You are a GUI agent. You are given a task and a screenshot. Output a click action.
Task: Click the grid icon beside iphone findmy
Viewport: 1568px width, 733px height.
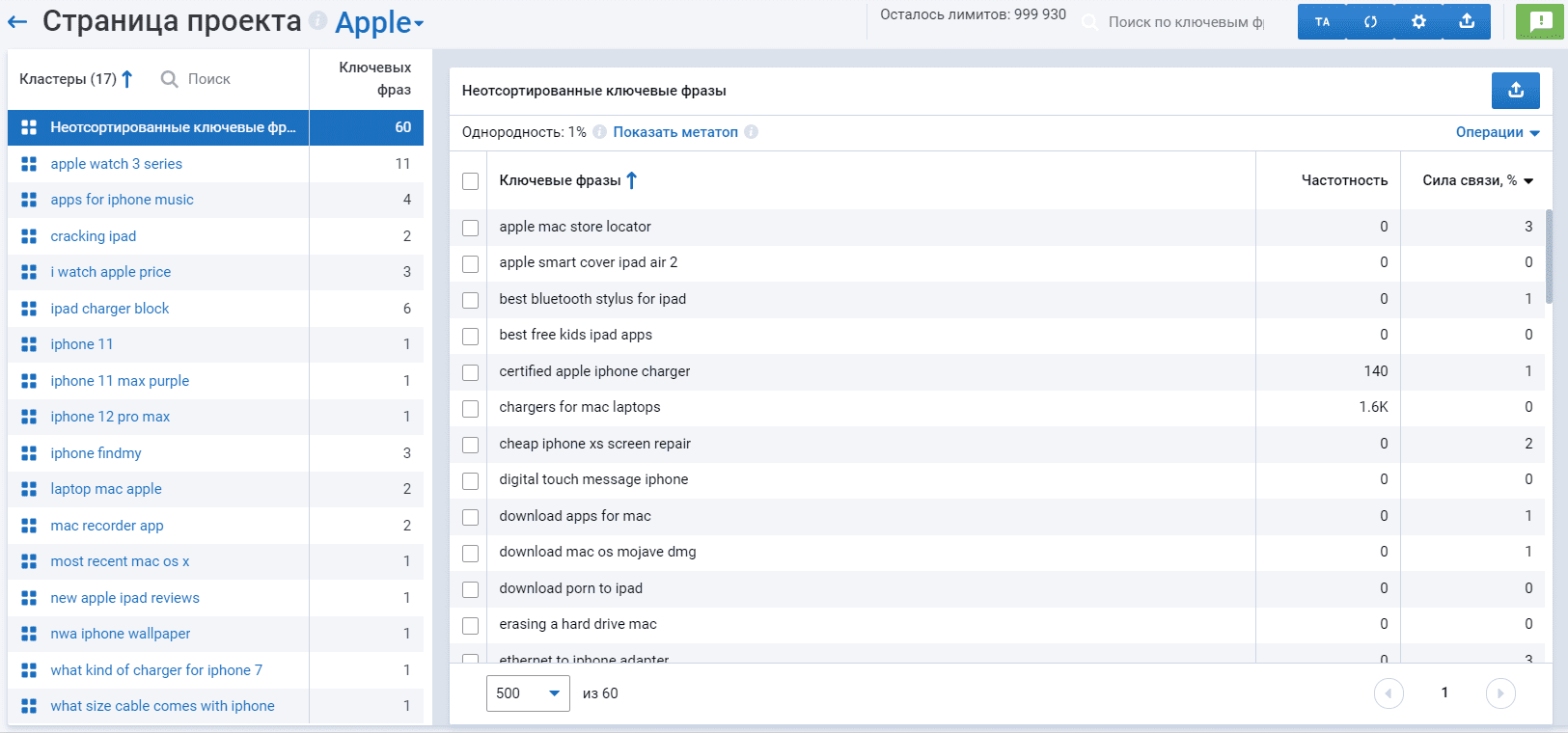point(29,453)
